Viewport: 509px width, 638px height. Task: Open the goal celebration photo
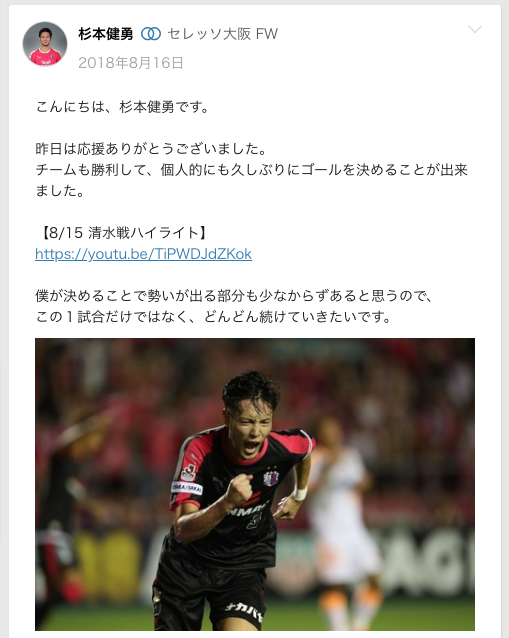pos(255,484)
